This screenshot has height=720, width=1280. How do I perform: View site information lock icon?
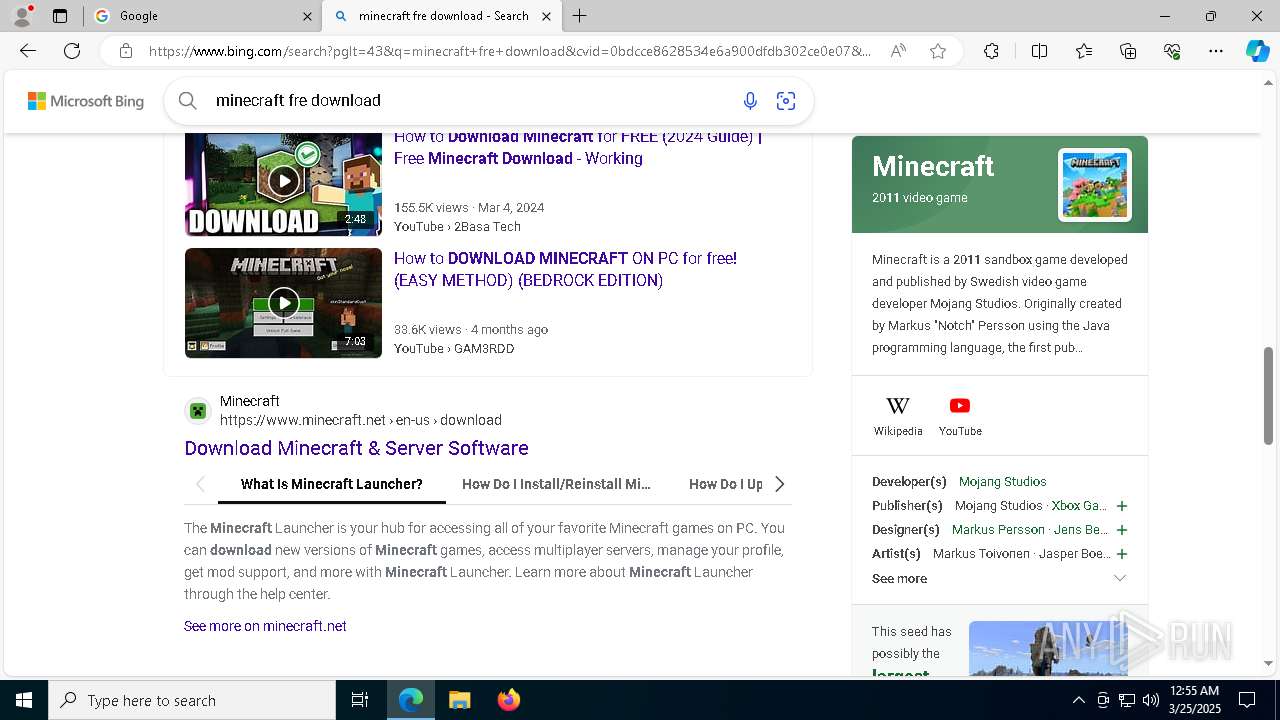(x=125, y=51)
